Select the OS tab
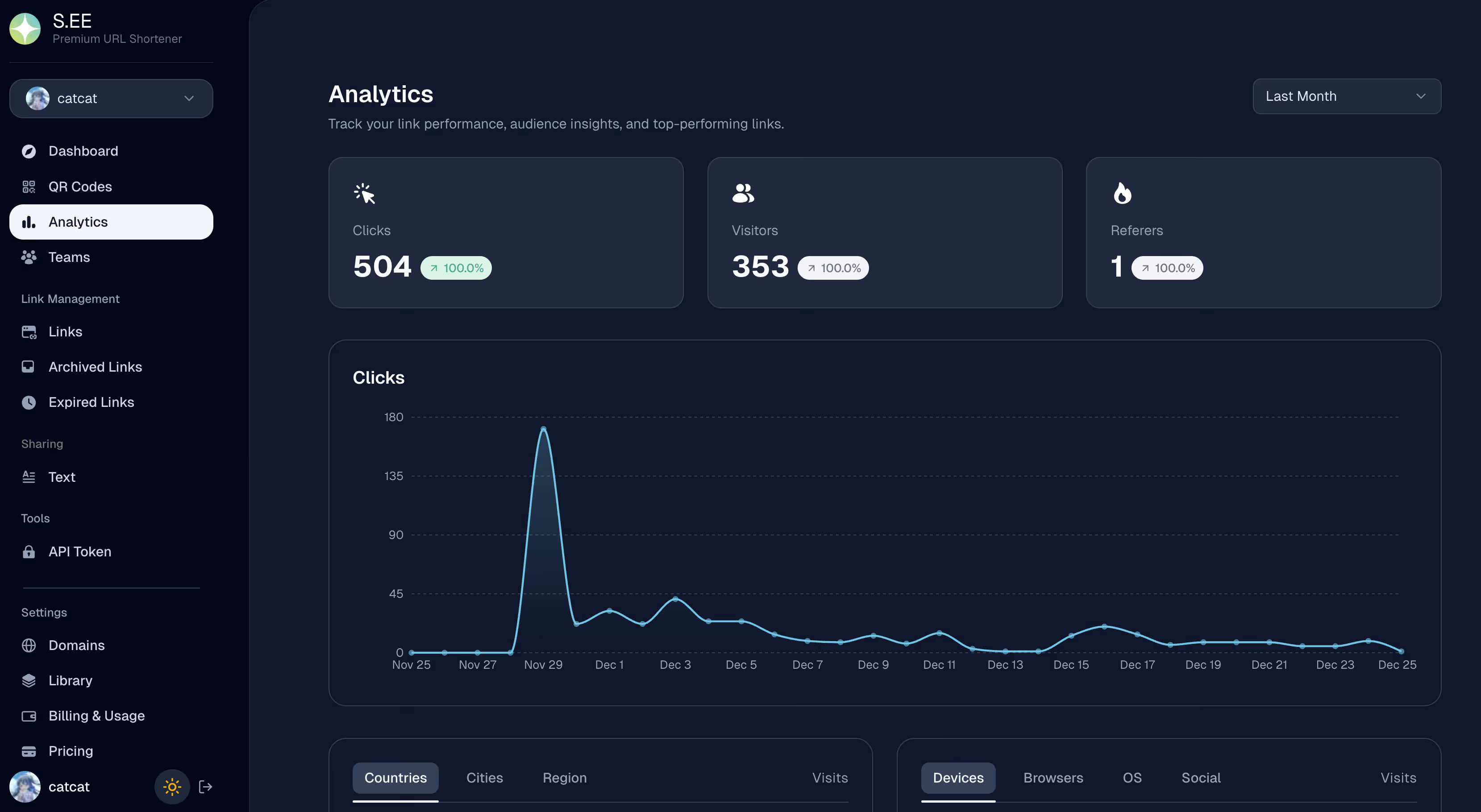Viewport: 1481px width, 812px height. (1132, 778)
